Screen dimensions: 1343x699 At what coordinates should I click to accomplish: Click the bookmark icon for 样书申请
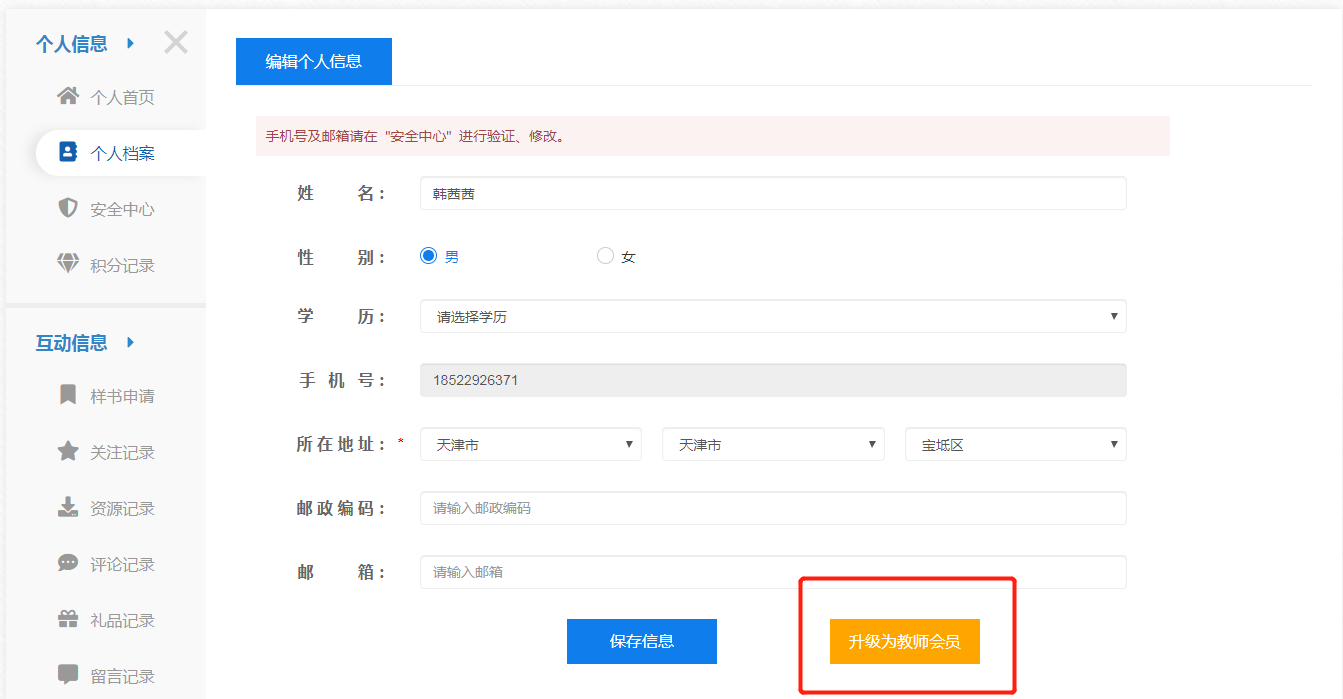point(67,395)
